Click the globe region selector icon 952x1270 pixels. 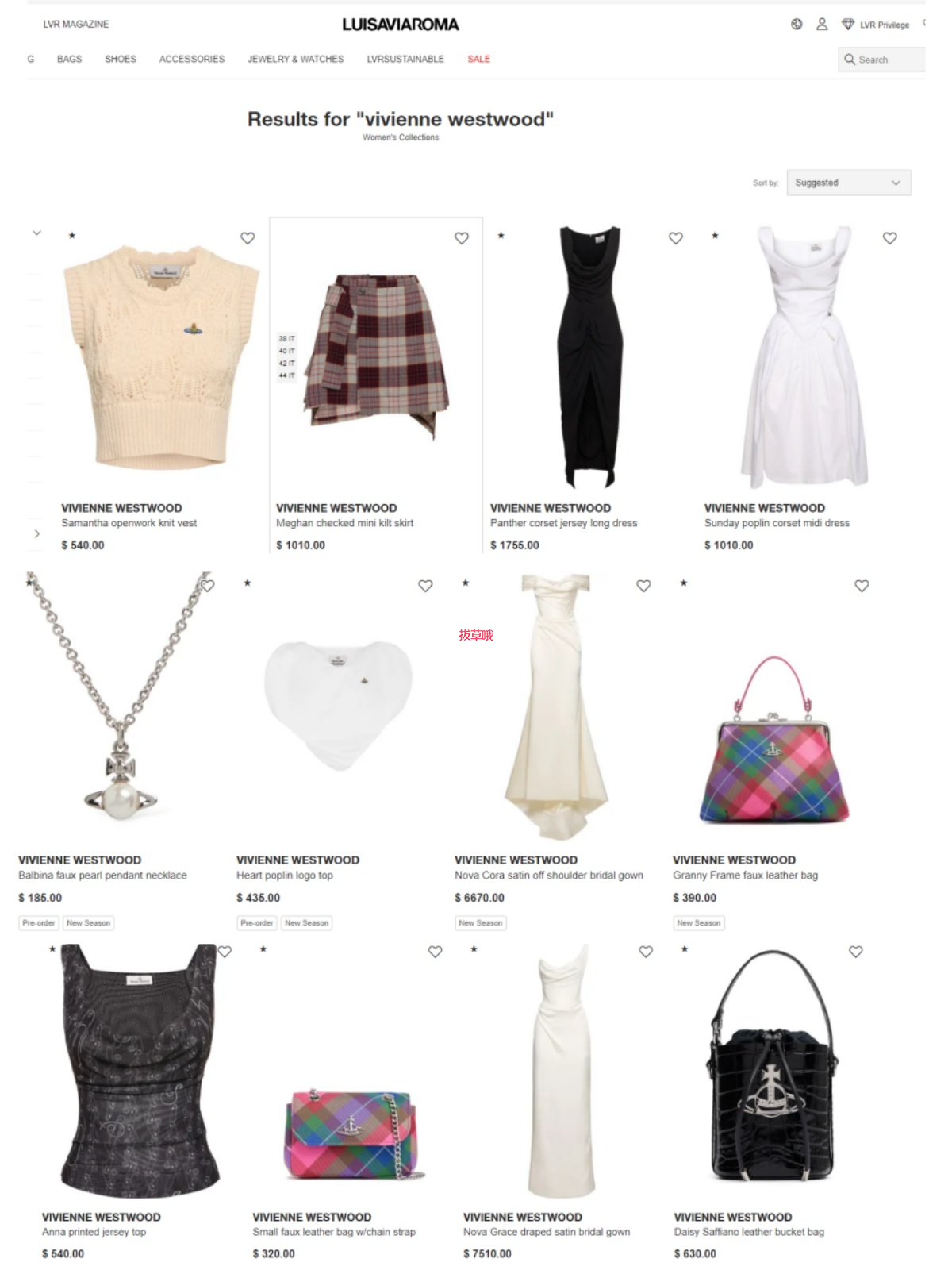(x=797, y=25)
